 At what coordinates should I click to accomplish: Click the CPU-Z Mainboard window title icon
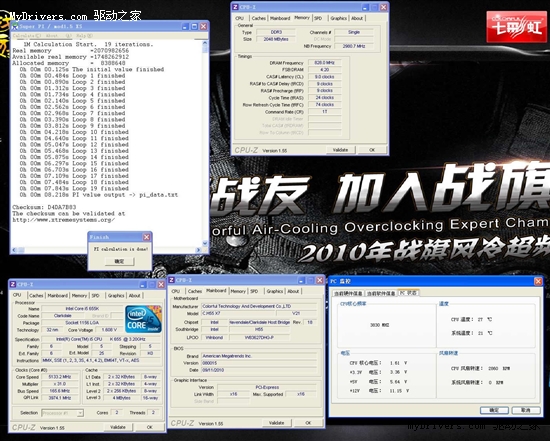point(172,280)
